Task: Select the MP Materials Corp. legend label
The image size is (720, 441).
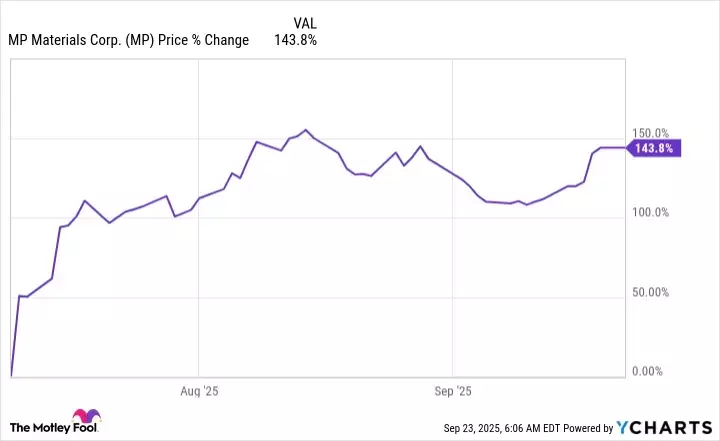Action: (x=129, y=41)
